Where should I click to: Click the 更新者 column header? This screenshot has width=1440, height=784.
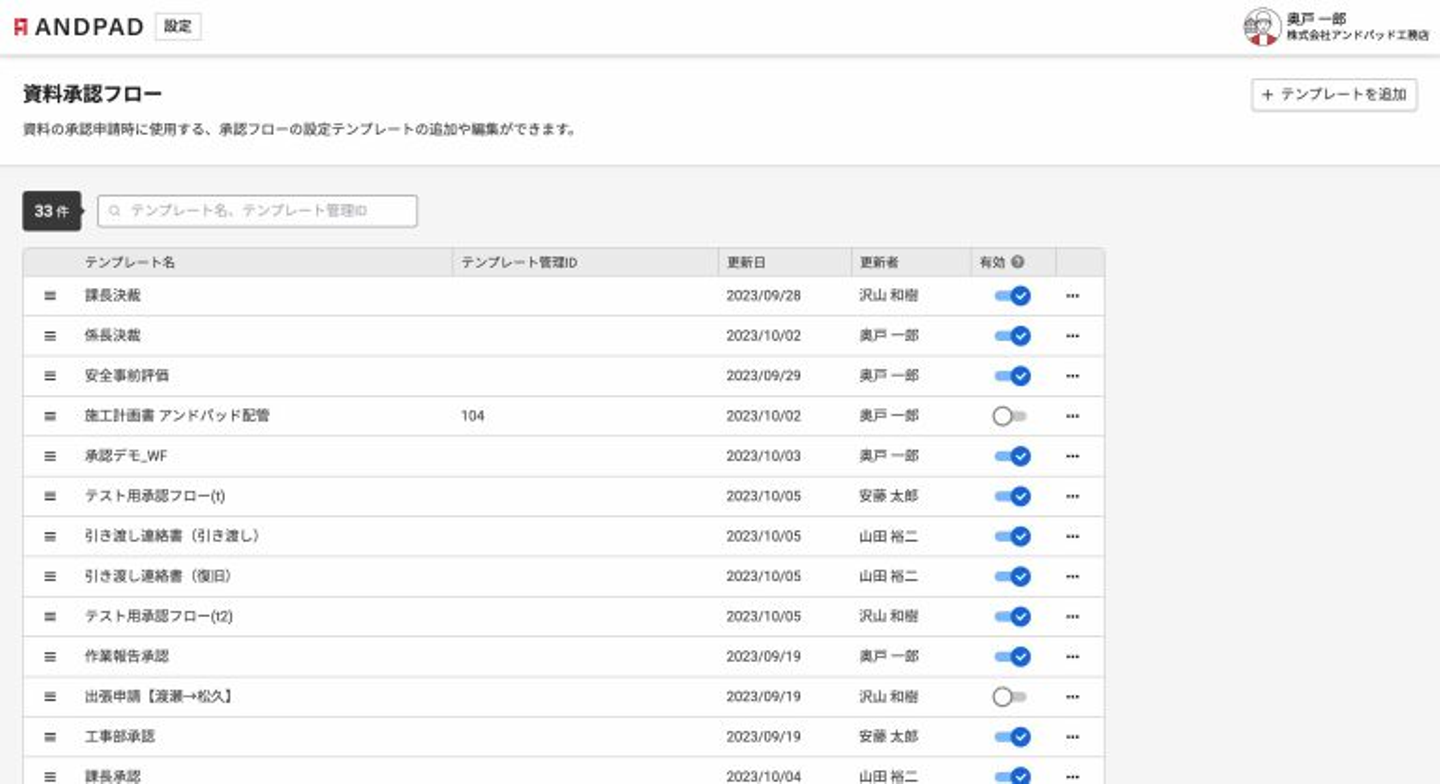pos(879,263)
